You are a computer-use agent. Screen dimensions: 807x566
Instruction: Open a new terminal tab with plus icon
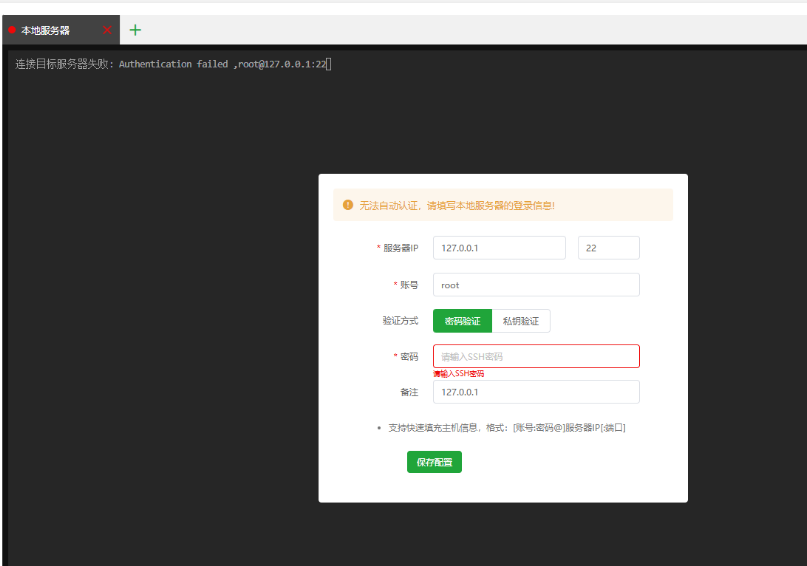pos(135,30)
